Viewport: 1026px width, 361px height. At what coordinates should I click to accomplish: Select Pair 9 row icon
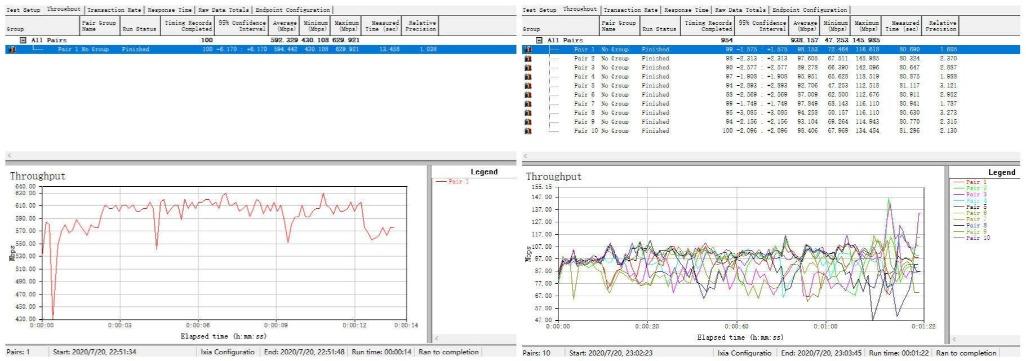coord(528,122)
